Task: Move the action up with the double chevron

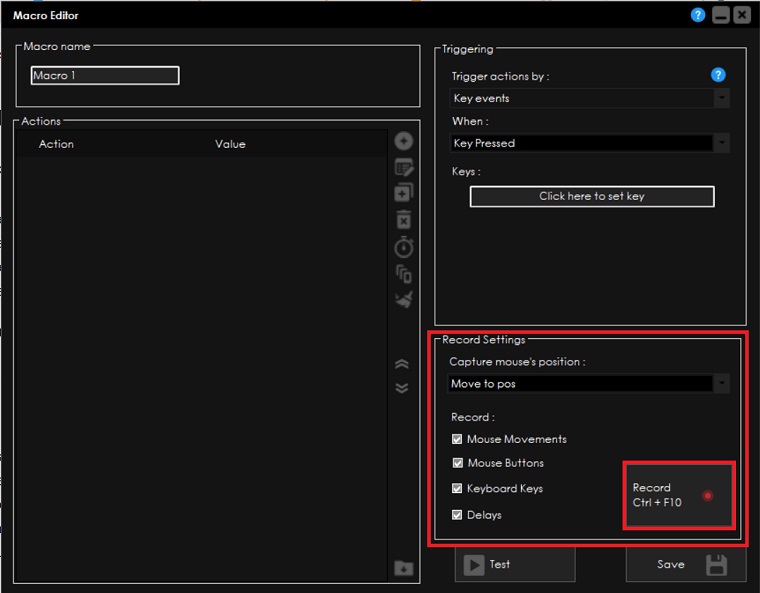Action: tap(402, 364)
